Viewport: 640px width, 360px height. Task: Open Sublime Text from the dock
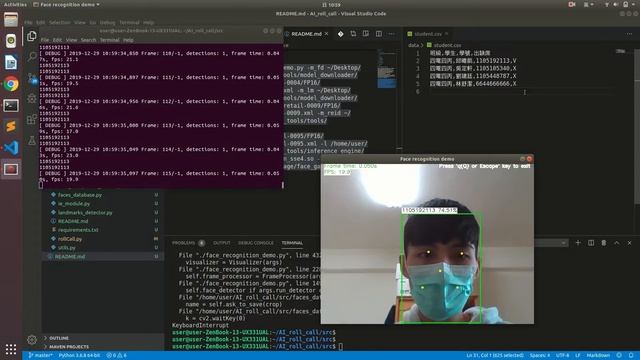click(x=11, y=126)
